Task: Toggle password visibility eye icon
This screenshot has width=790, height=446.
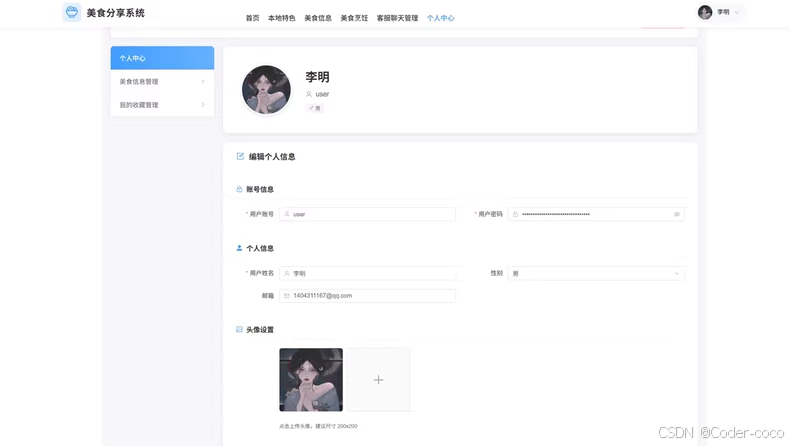Action: coord(676,214)
